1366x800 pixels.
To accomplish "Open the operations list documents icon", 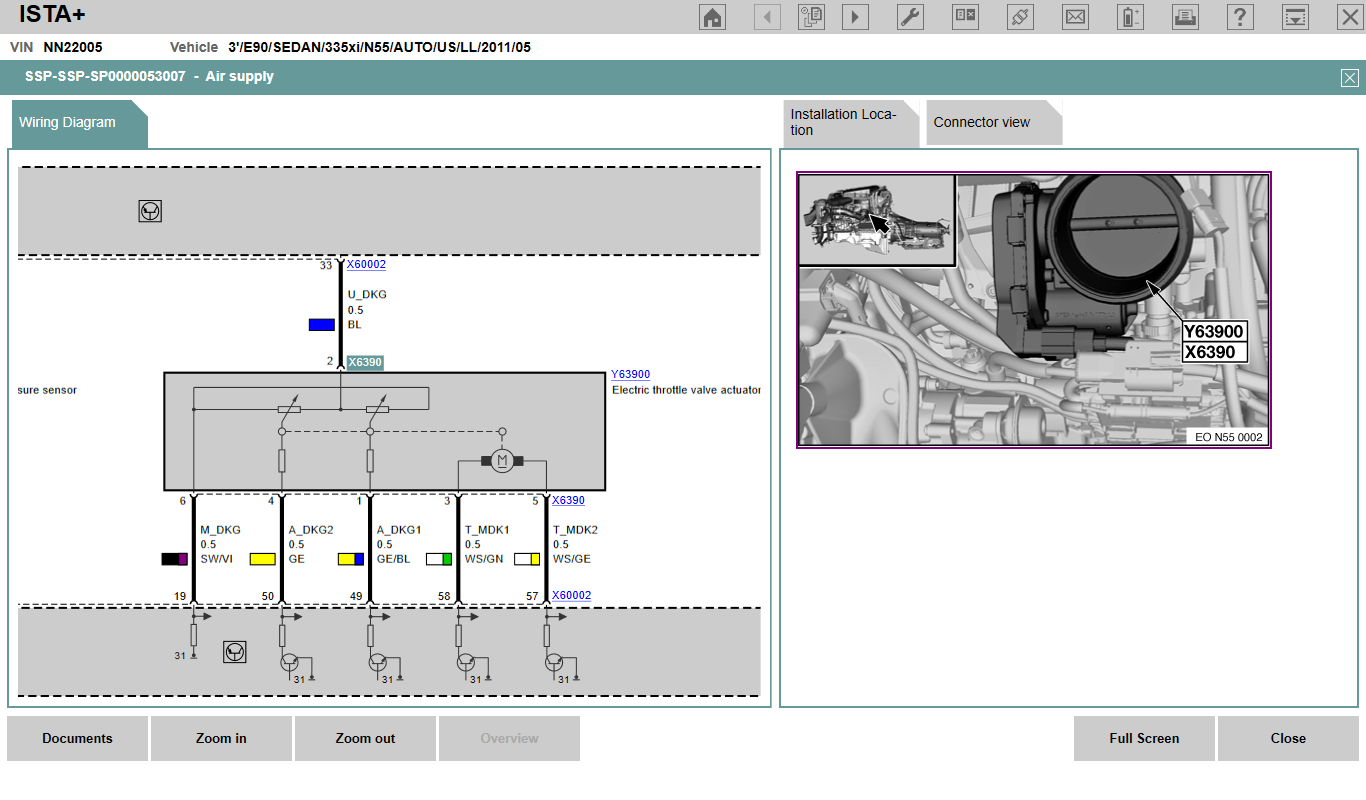I will (811, 17).
